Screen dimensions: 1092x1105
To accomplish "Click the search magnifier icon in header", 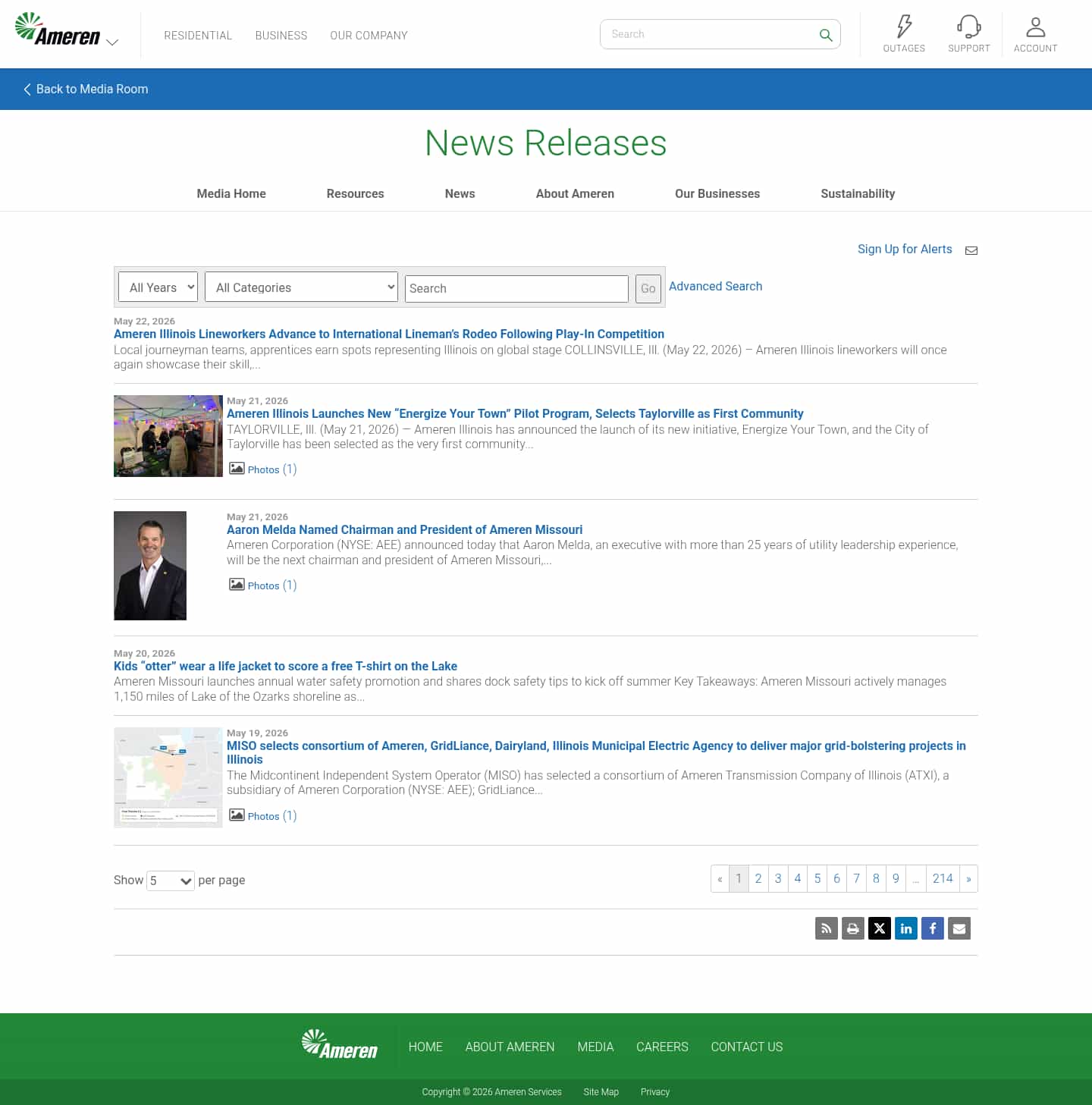I will click(x=826, y=35).
